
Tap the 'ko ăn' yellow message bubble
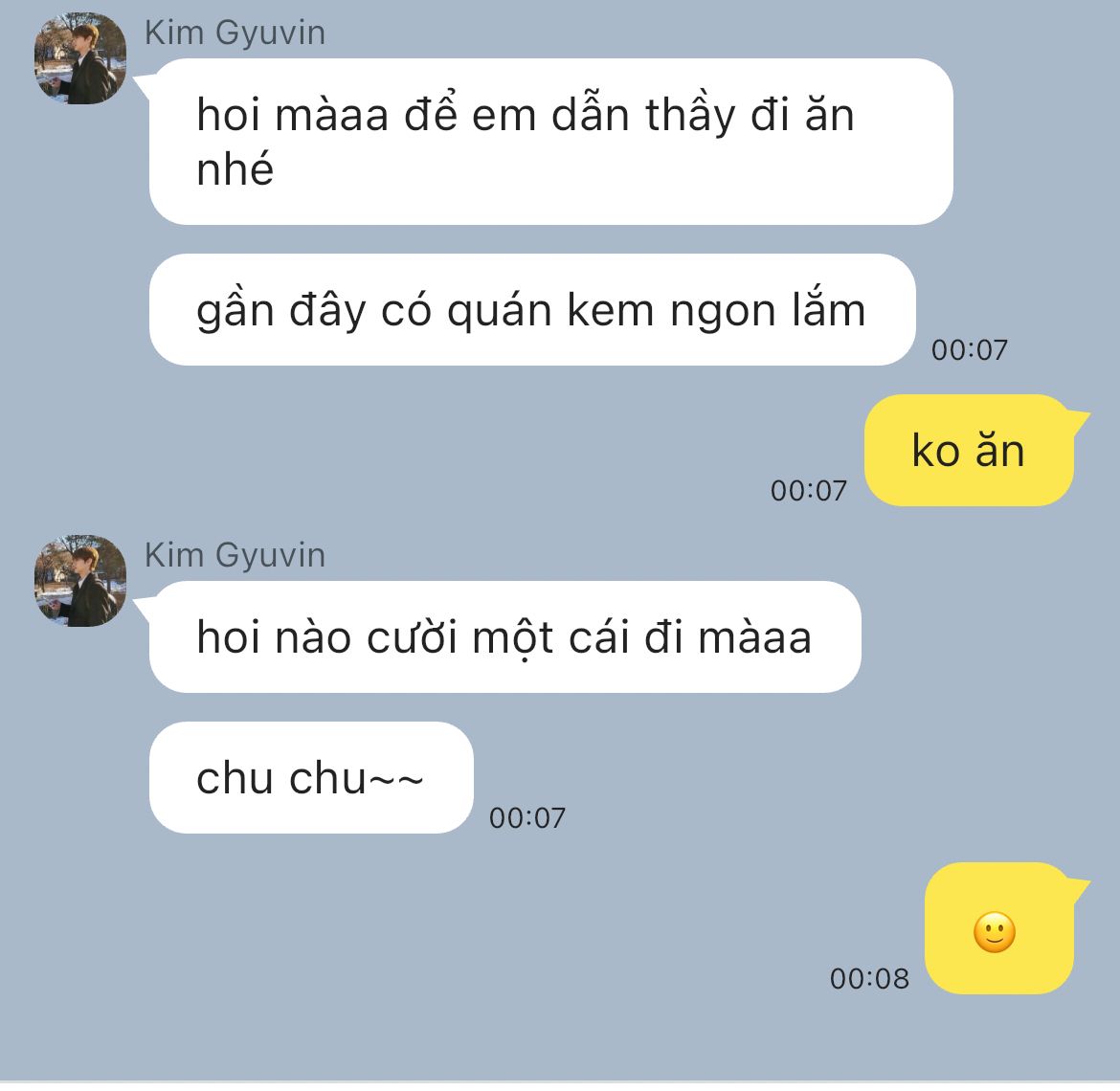[970, 451]
